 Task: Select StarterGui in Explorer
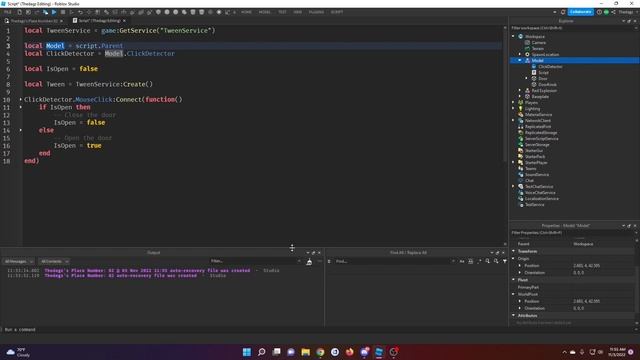coord(534,151)
